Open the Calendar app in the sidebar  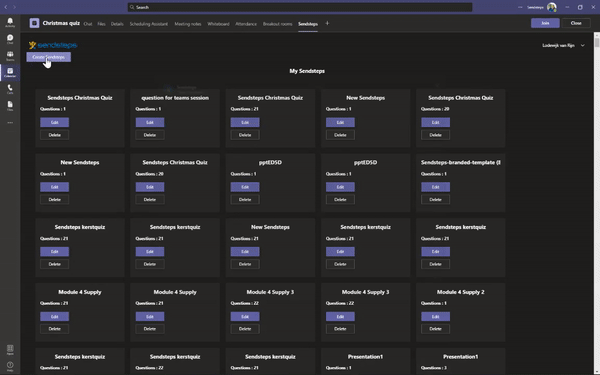[x=10, y=72]
